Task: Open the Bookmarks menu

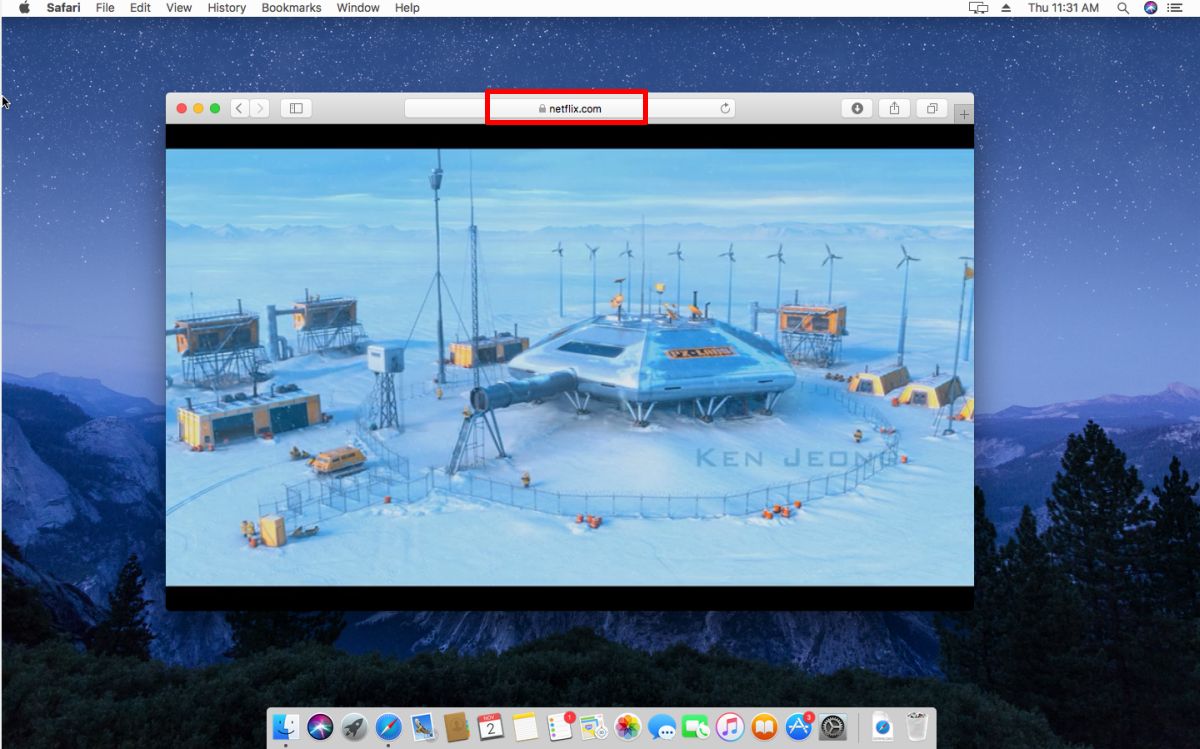Action: 291,8
